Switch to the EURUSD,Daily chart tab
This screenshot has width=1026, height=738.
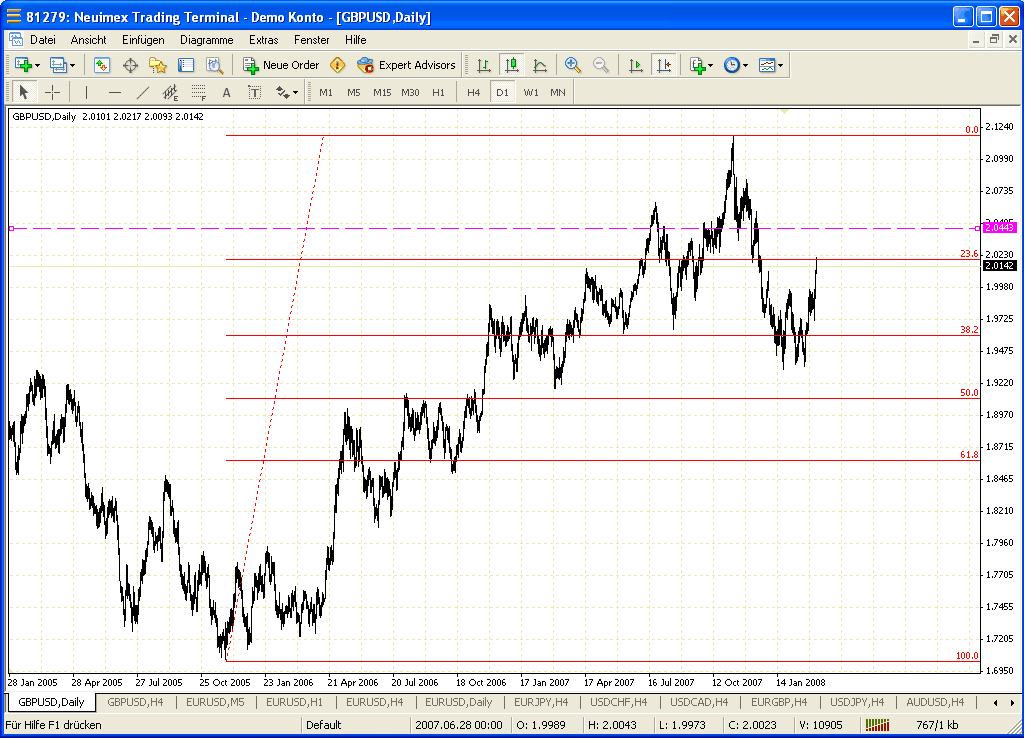pos(459,702)
